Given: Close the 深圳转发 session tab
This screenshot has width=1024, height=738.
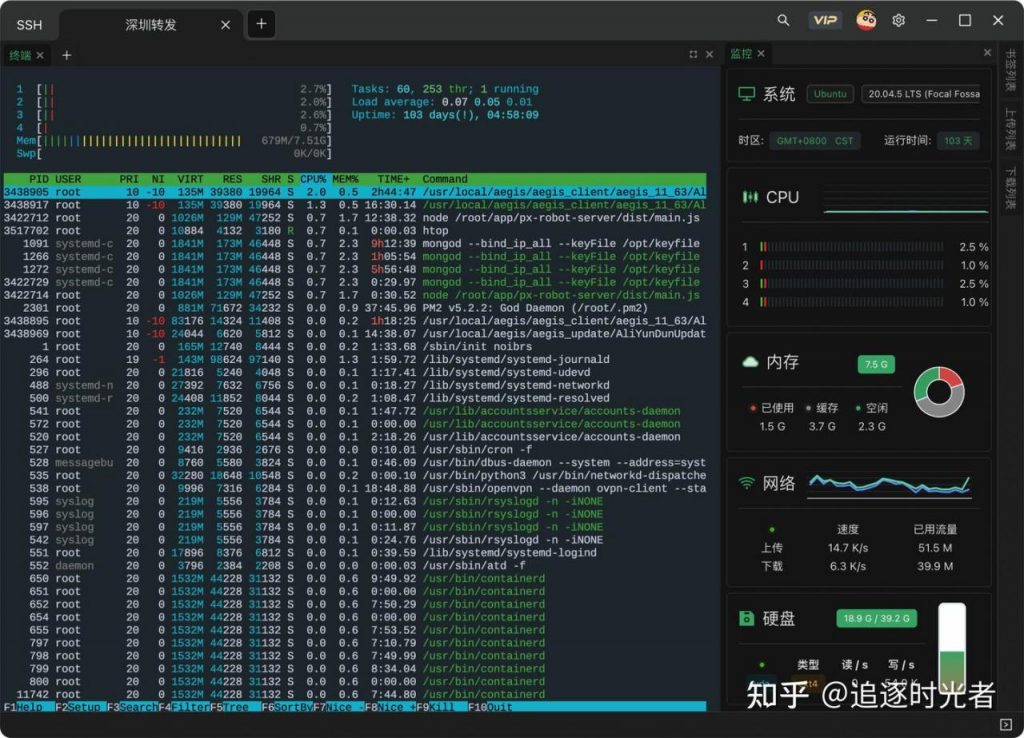Looking at the screenshot, I should click(x=226, y=24).
